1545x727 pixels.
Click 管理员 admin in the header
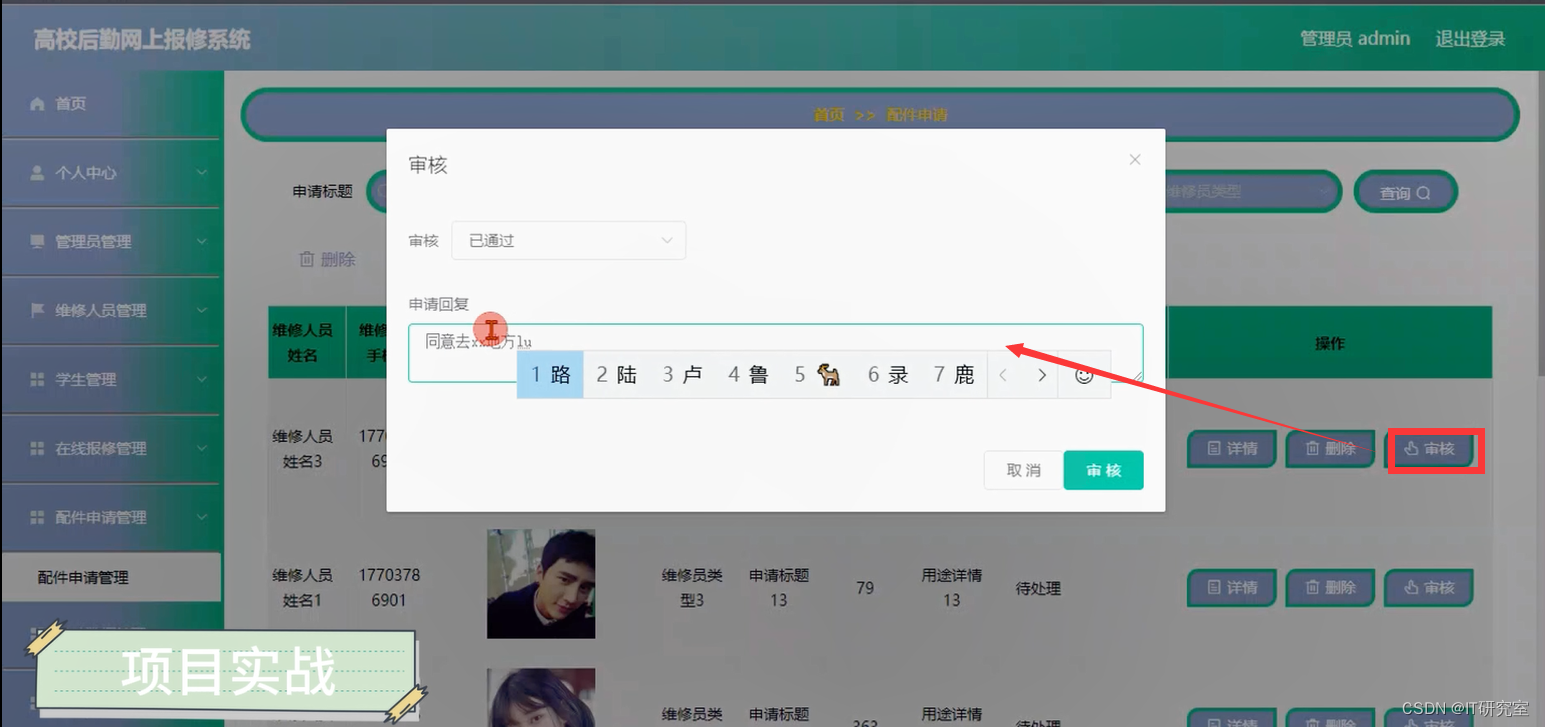point(1355,39)
